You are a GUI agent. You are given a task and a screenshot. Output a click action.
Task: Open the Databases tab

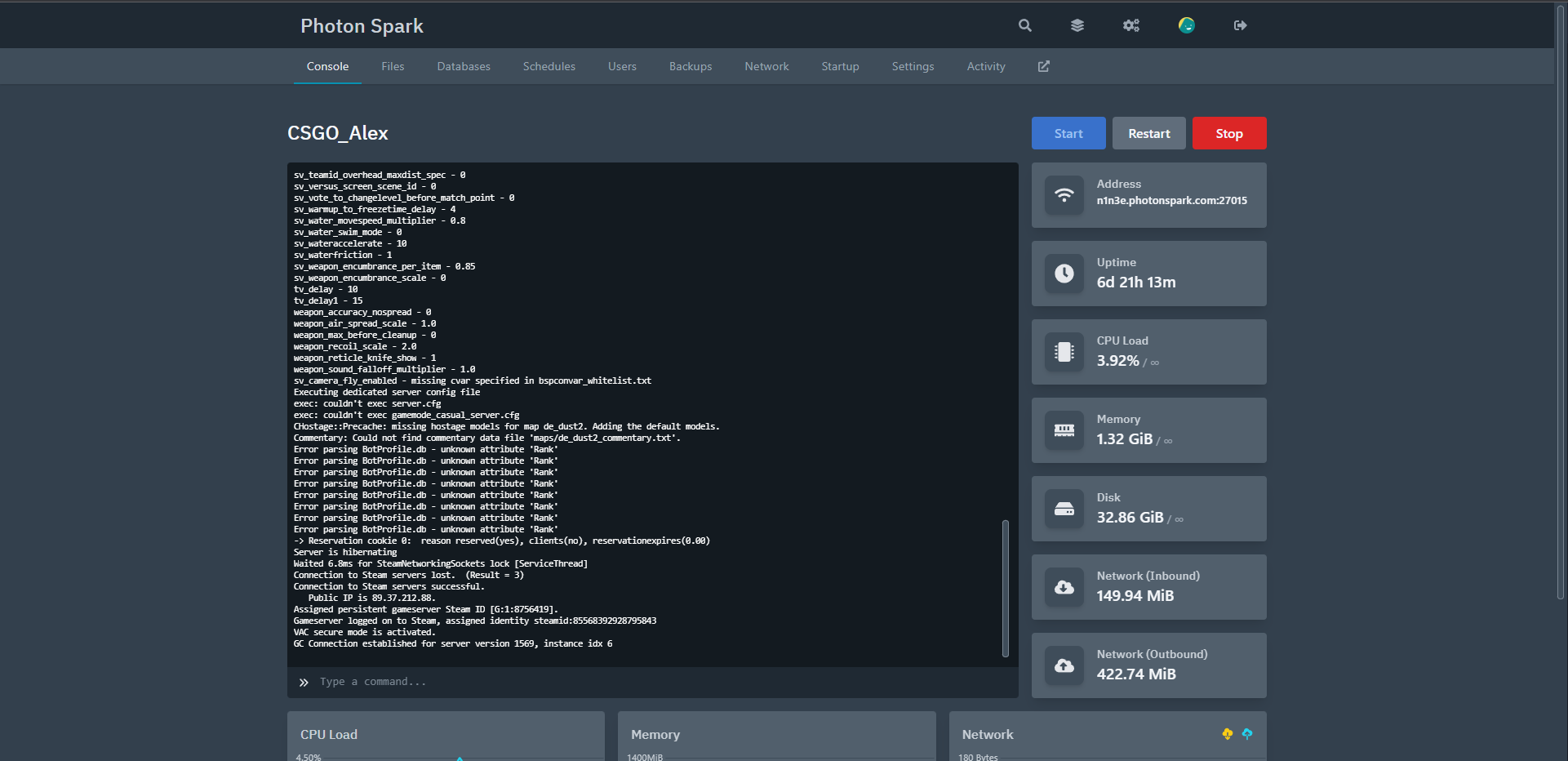[x=464, y=66]
